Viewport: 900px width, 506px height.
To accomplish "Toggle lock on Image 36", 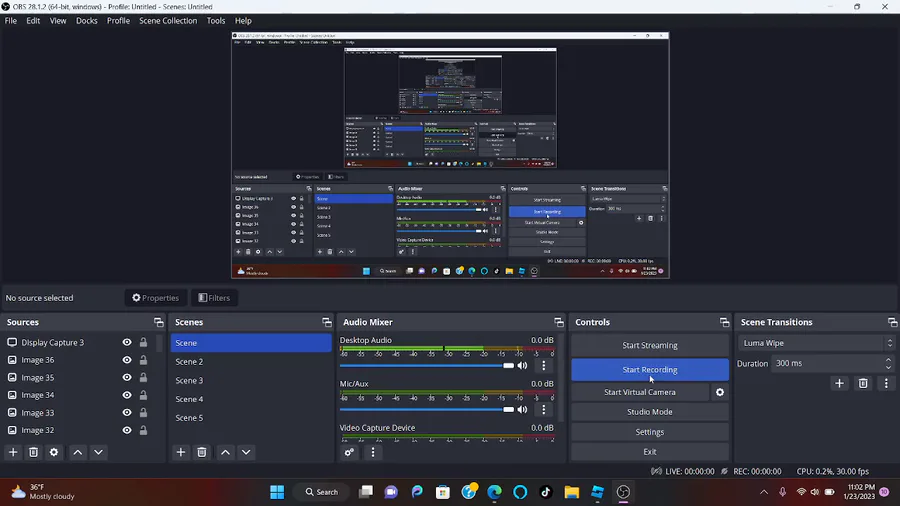I will tap(143, 360).
